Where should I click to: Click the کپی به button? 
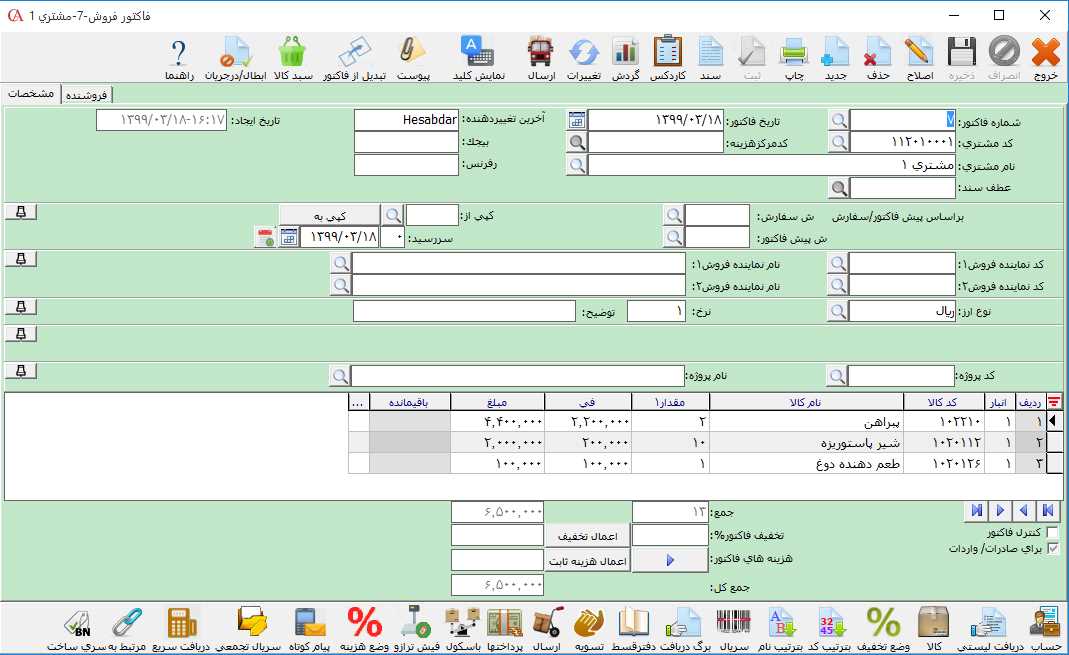329,215
